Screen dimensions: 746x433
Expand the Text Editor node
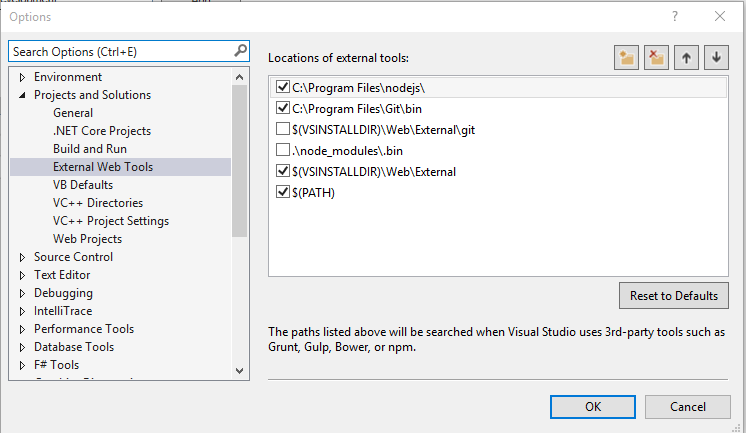tap(23, 275)
